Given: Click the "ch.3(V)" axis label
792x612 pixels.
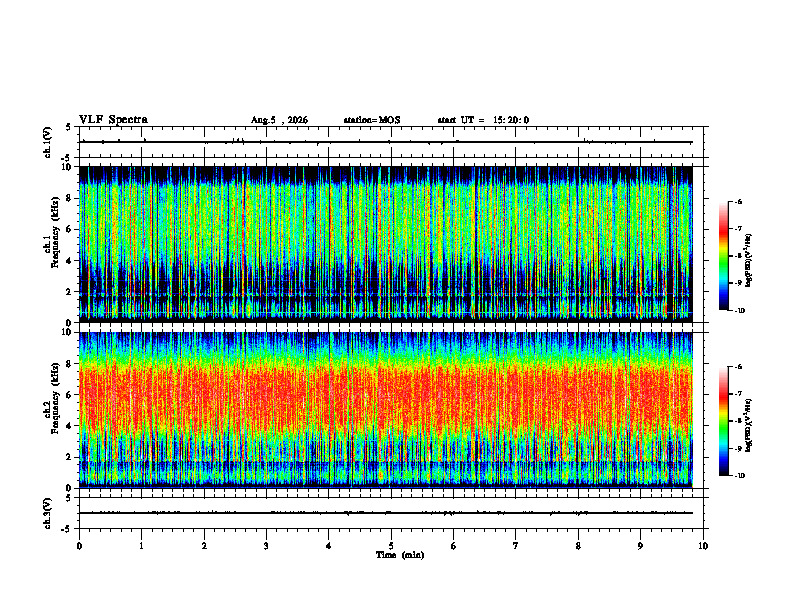Looking at the screenshot, I should (x=48, y=513).
